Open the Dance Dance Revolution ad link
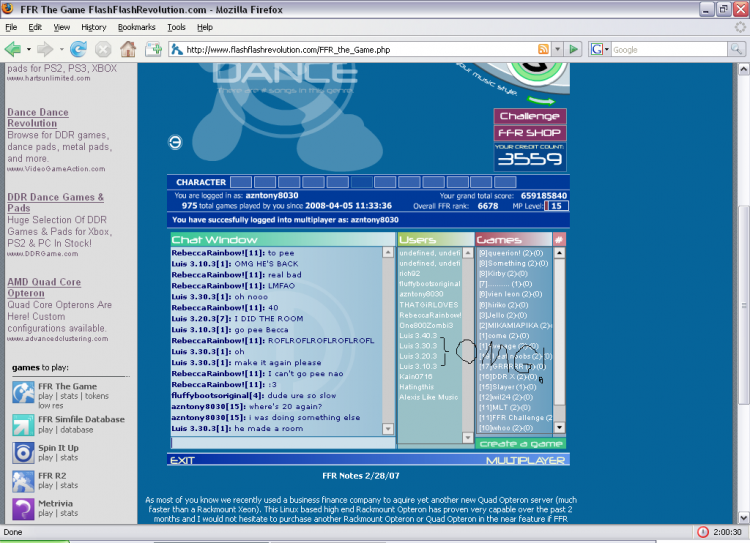The width and height of the screenshot is (750, 543). click(38, 118)
